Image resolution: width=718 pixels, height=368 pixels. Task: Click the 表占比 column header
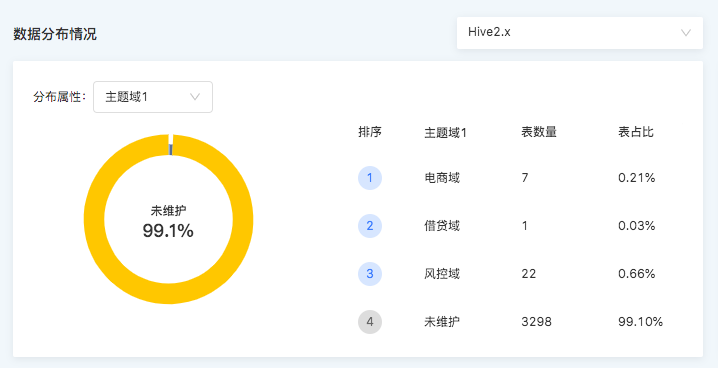(x=636, y=132)
